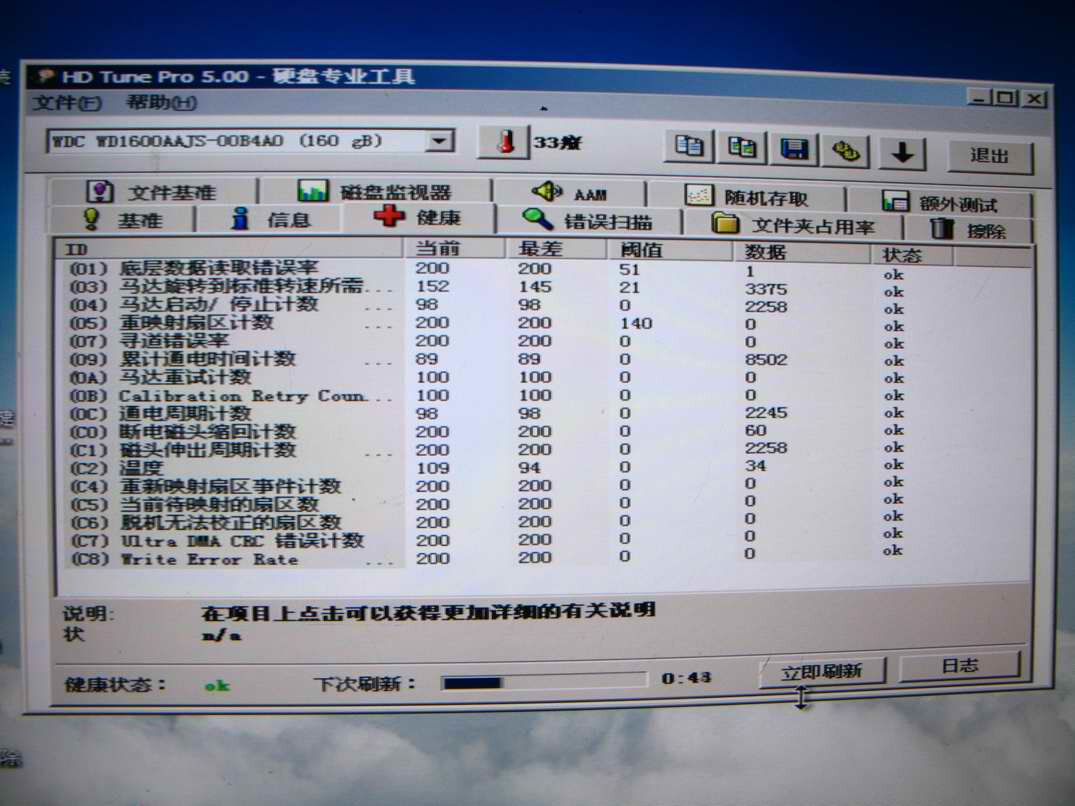Click the threshold value 140
The width and height of the screenshot is (1075, 806).
tap(636, 323)
